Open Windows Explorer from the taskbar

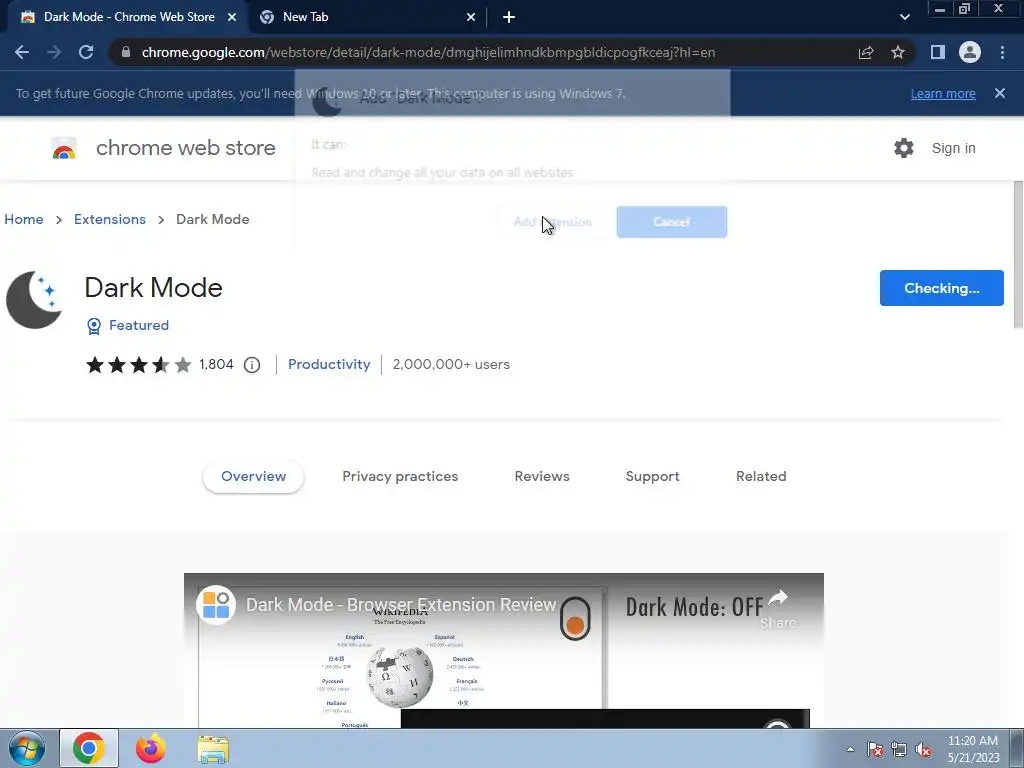(213, 748)
